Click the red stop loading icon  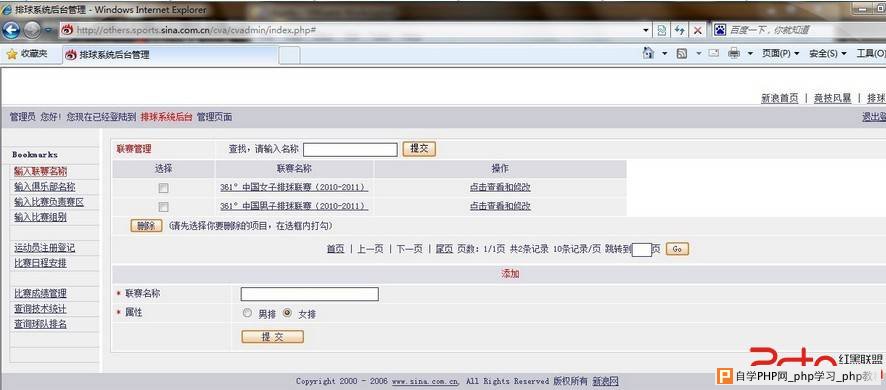click(x=698, y=31)
